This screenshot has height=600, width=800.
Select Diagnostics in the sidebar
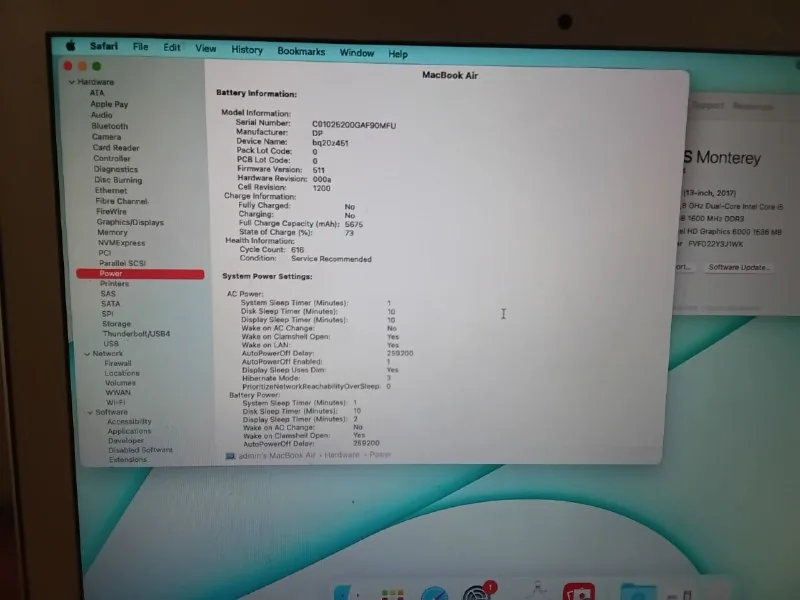pyautogui.click(x=116, y=169)
